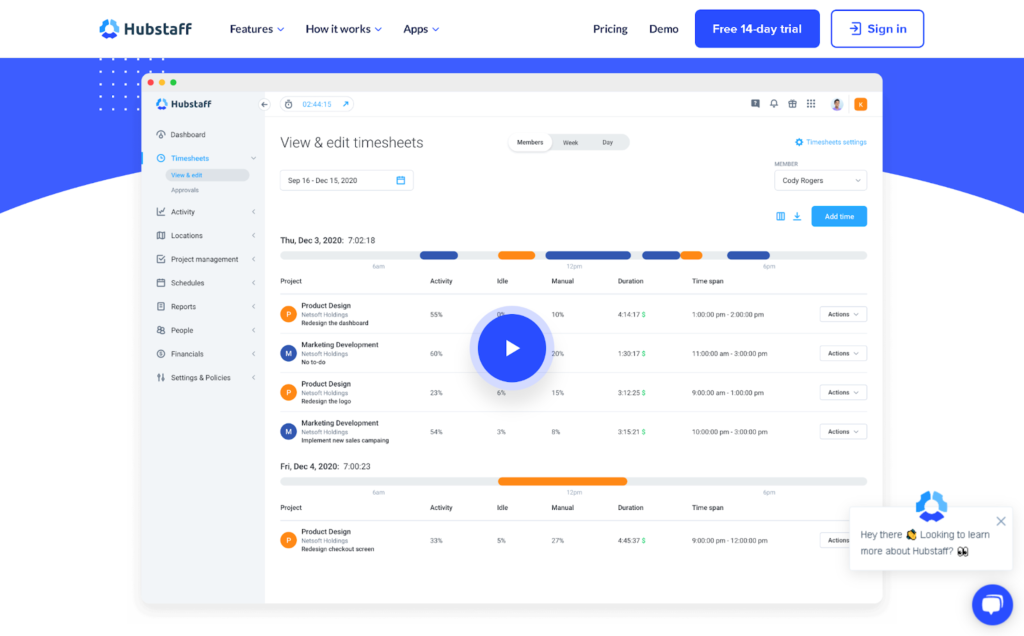The width and height of the screenshot is (1024, 636).
Task: Click the Reports sidebar icon
Action: (x=161, y=306)
